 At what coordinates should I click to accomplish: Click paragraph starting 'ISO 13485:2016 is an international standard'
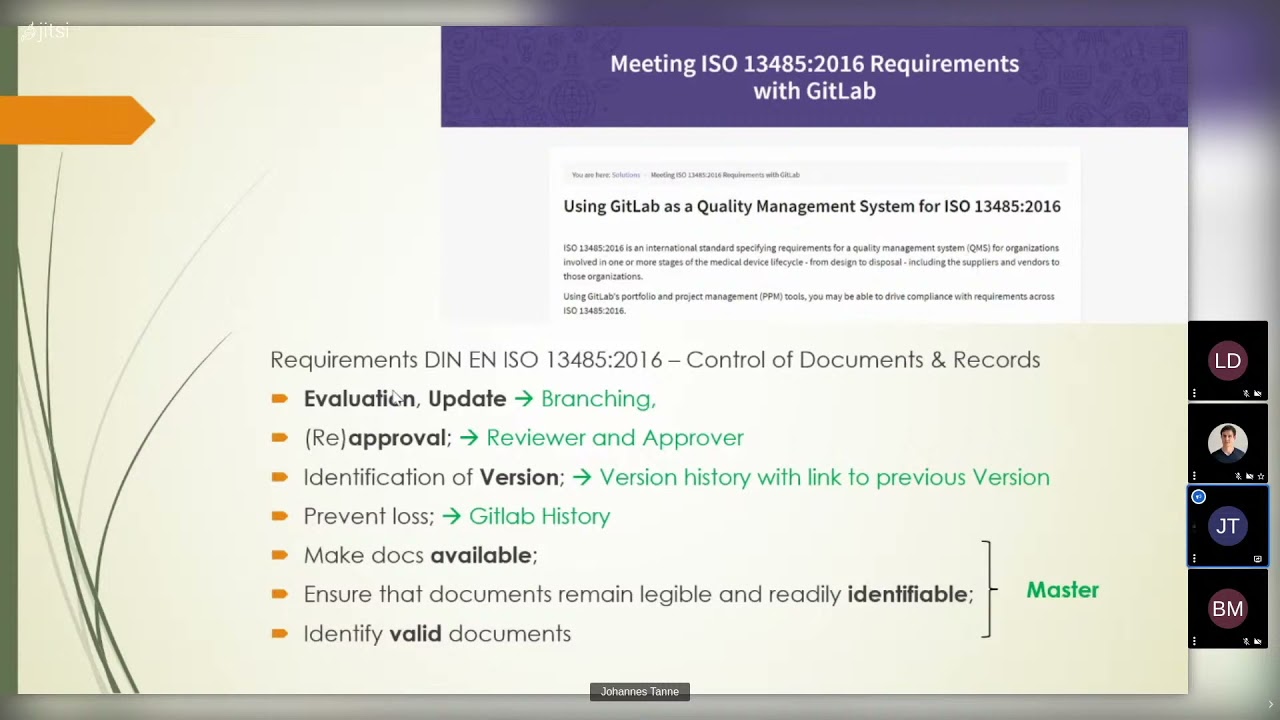pyautogui.click(x=811, y=262)
